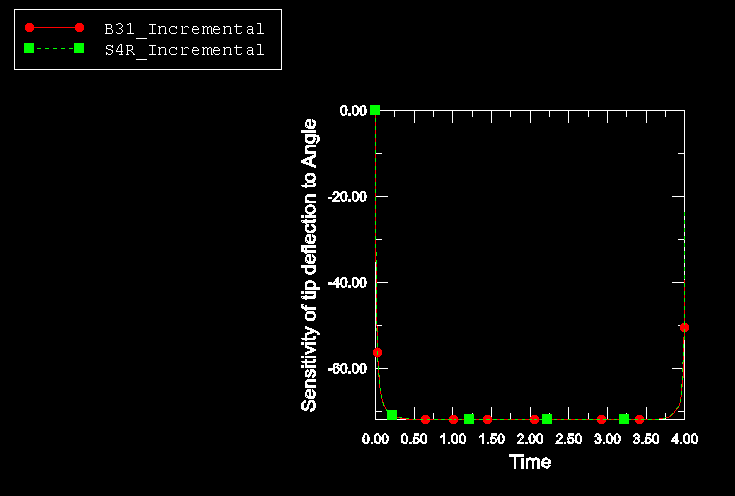Click the 0.50 x-axis label
The width and height of the screenshot is (735, 496).
pyautogui.click(x=414, y=439)
